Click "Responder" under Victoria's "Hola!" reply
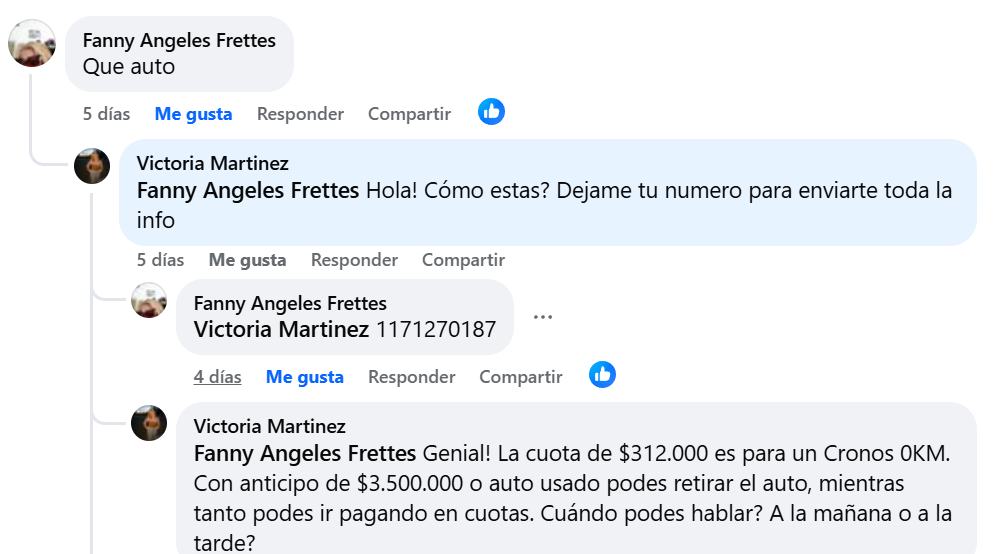Screen dimensions: 994x554 354,260
